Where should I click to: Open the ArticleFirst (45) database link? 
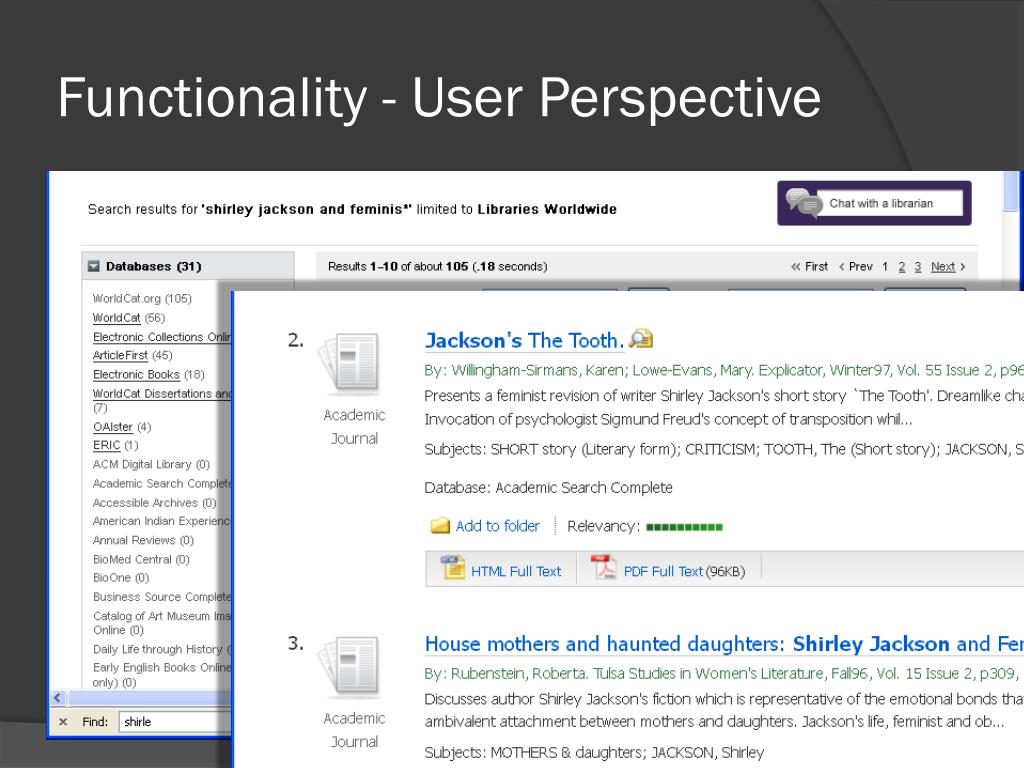(x=120, y=355)
